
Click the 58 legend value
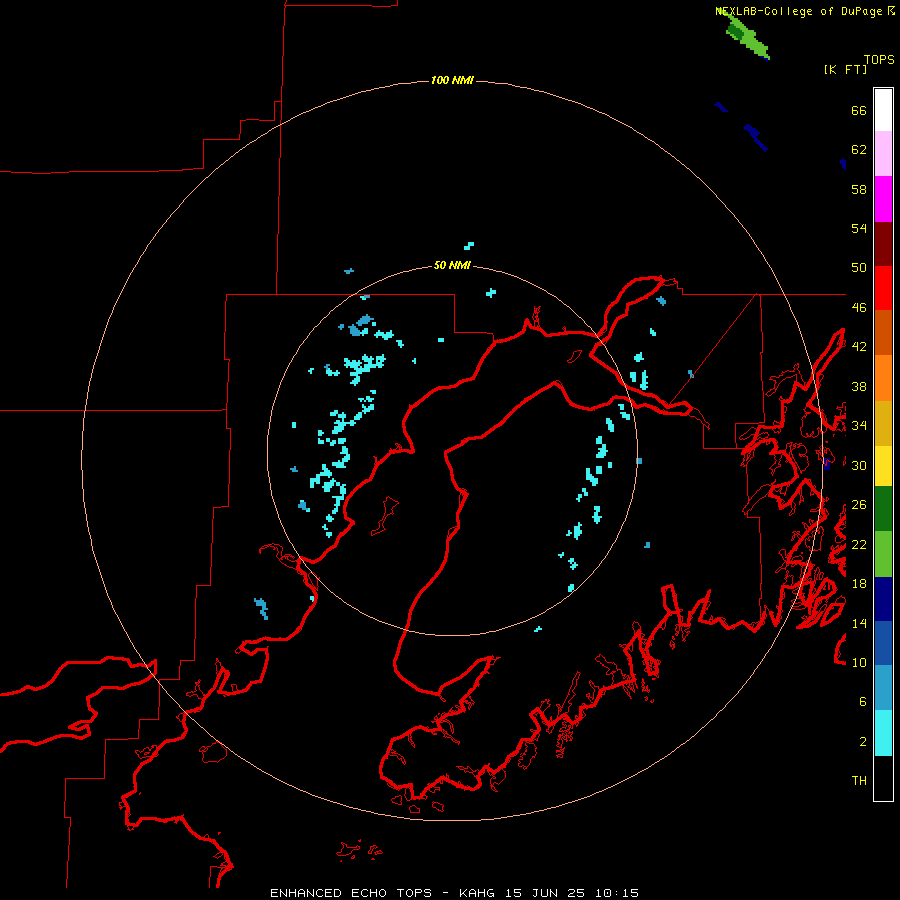(859, 189)
